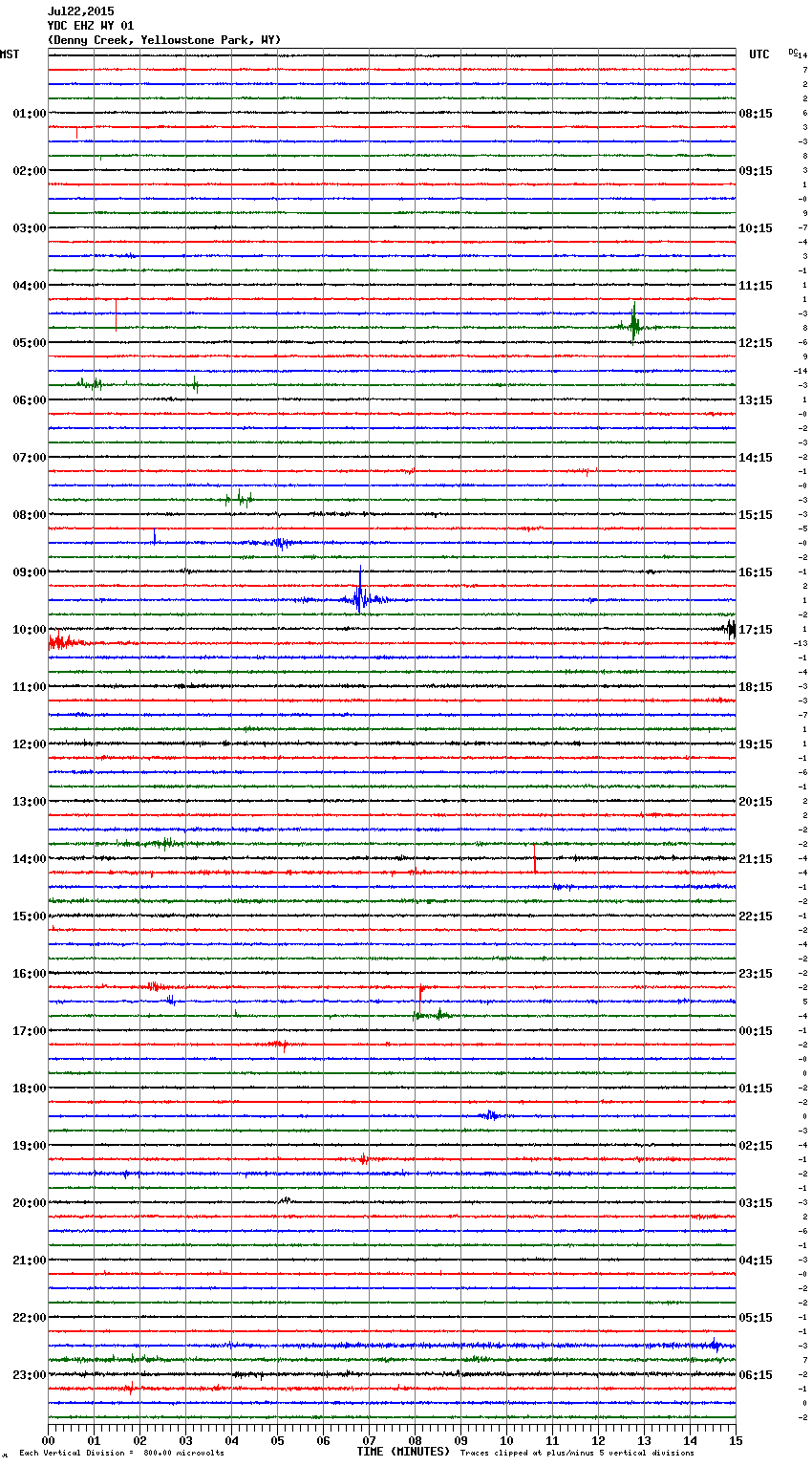812x1466 pixels.
Task: Click the 08:15 UTC time label
Action: (756, 114)
